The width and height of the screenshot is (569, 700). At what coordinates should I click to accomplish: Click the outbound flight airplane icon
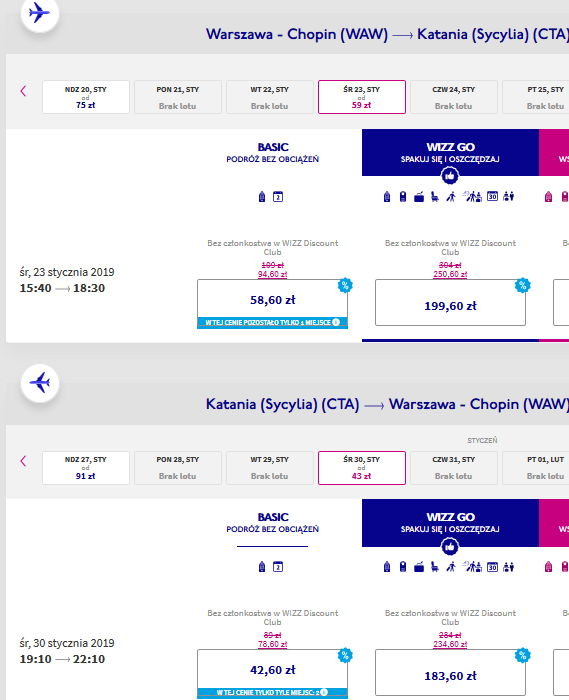pyautogui.click(x=40, y=12)
